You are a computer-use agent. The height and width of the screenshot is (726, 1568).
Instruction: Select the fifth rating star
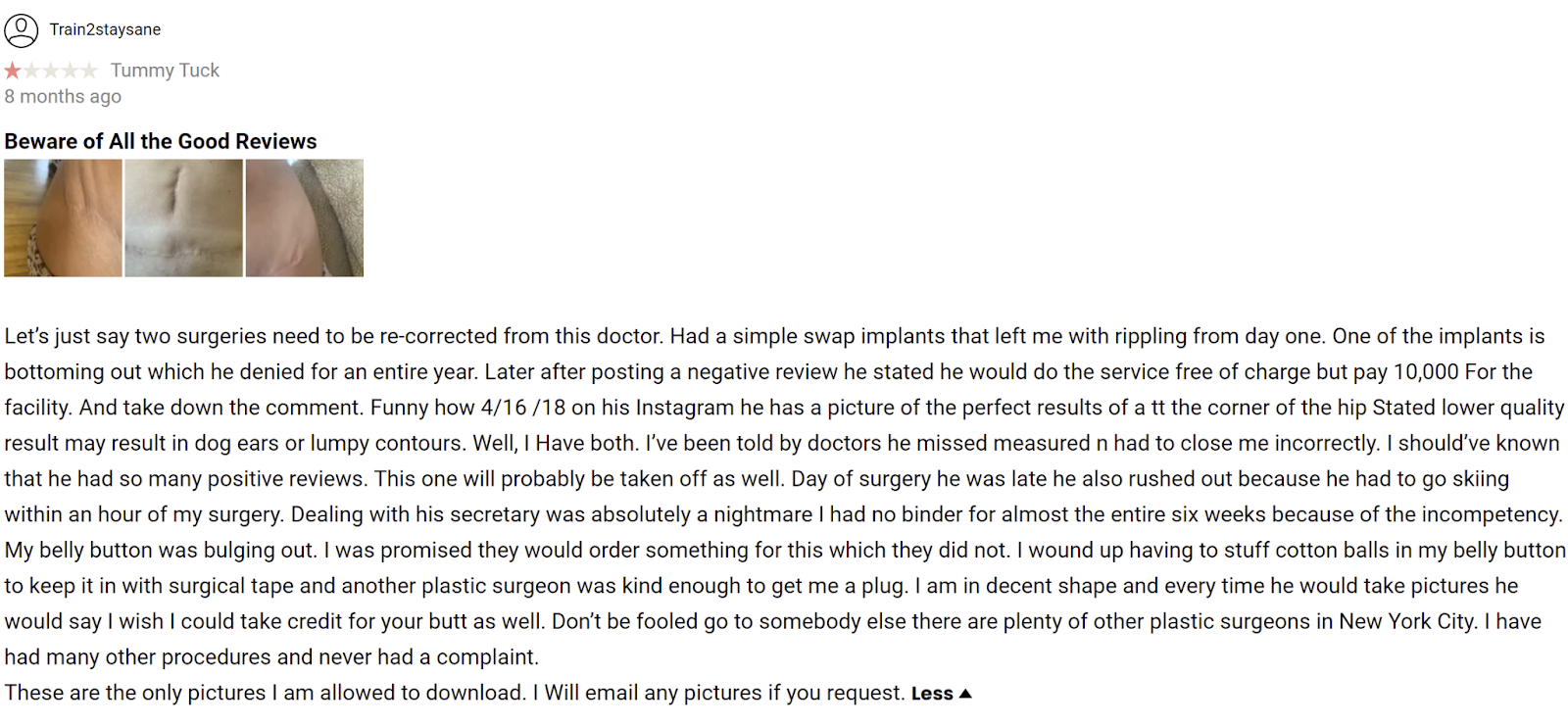pos(89,71)
